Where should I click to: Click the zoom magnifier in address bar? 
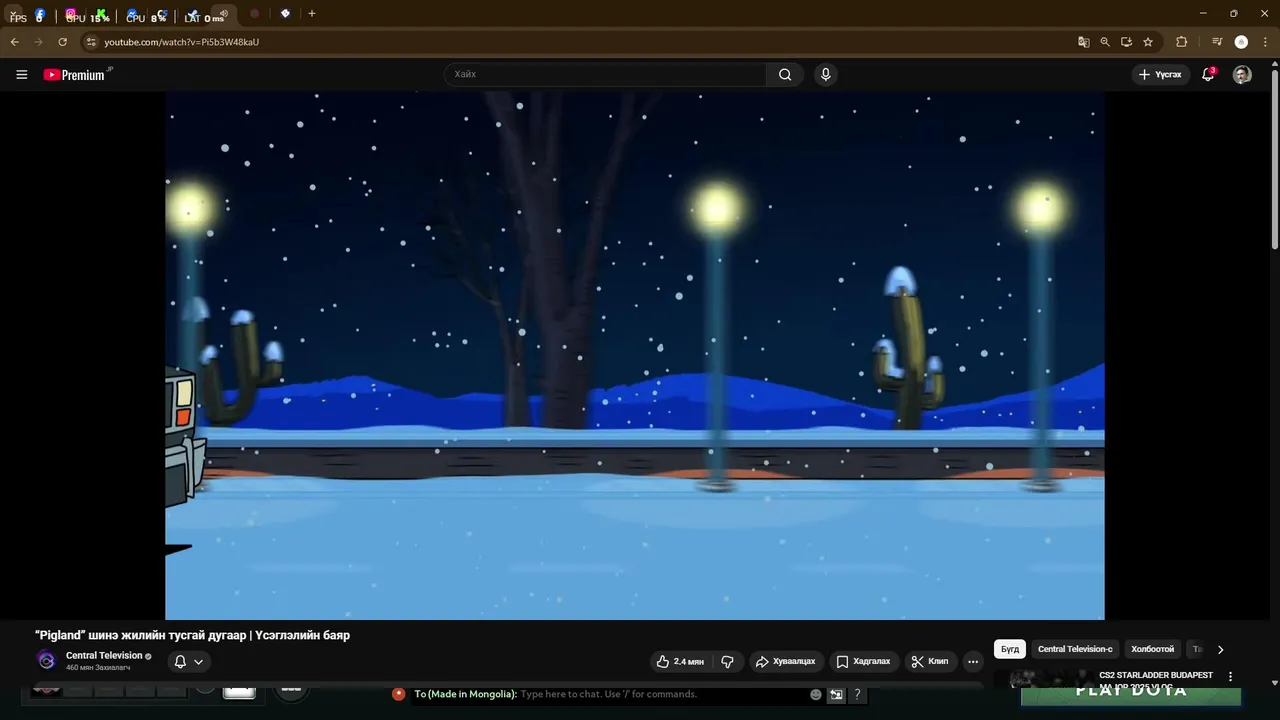coord(1105,42)
